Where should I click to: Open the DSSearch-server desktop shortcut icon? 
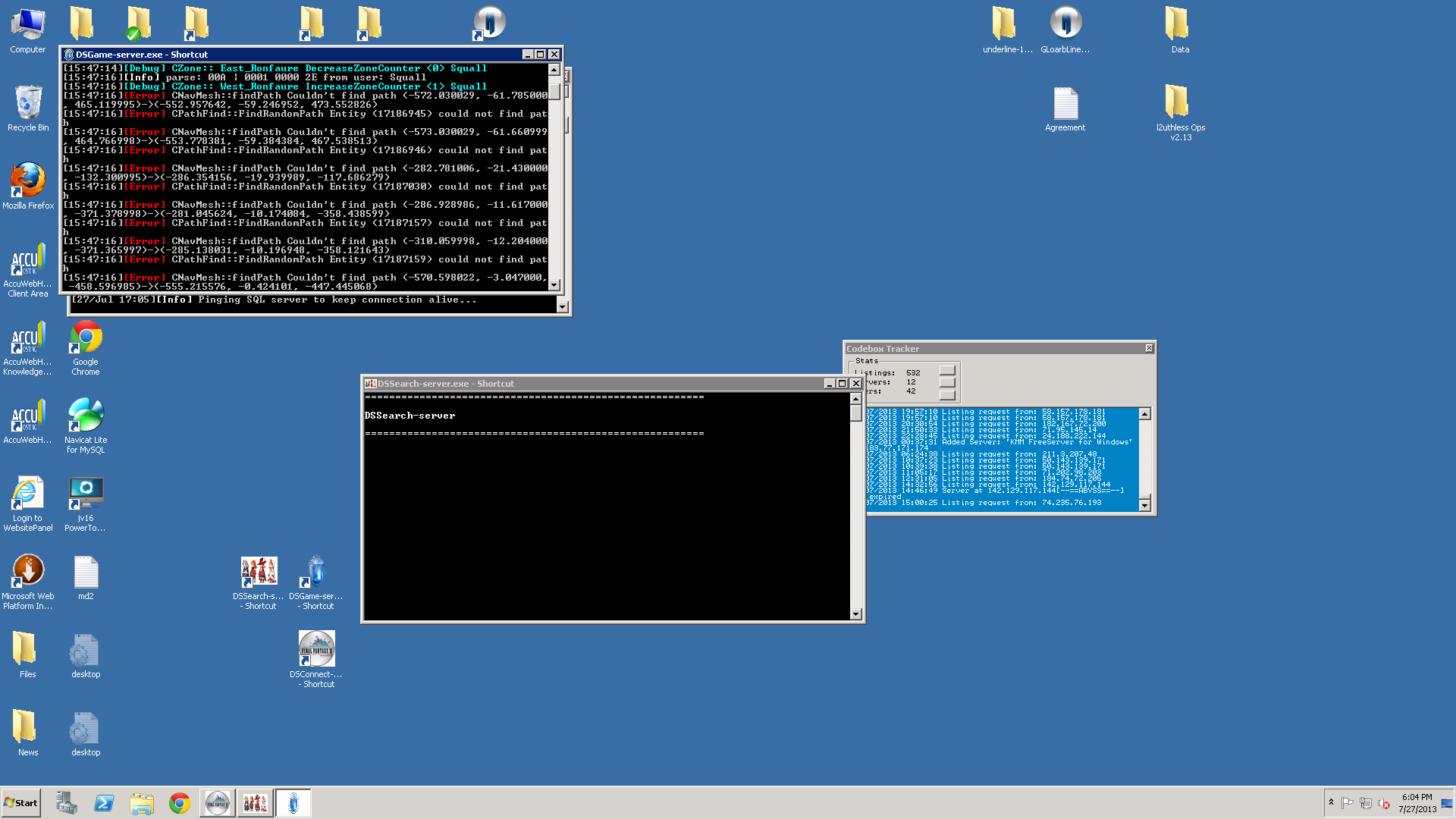pos(259,572)
